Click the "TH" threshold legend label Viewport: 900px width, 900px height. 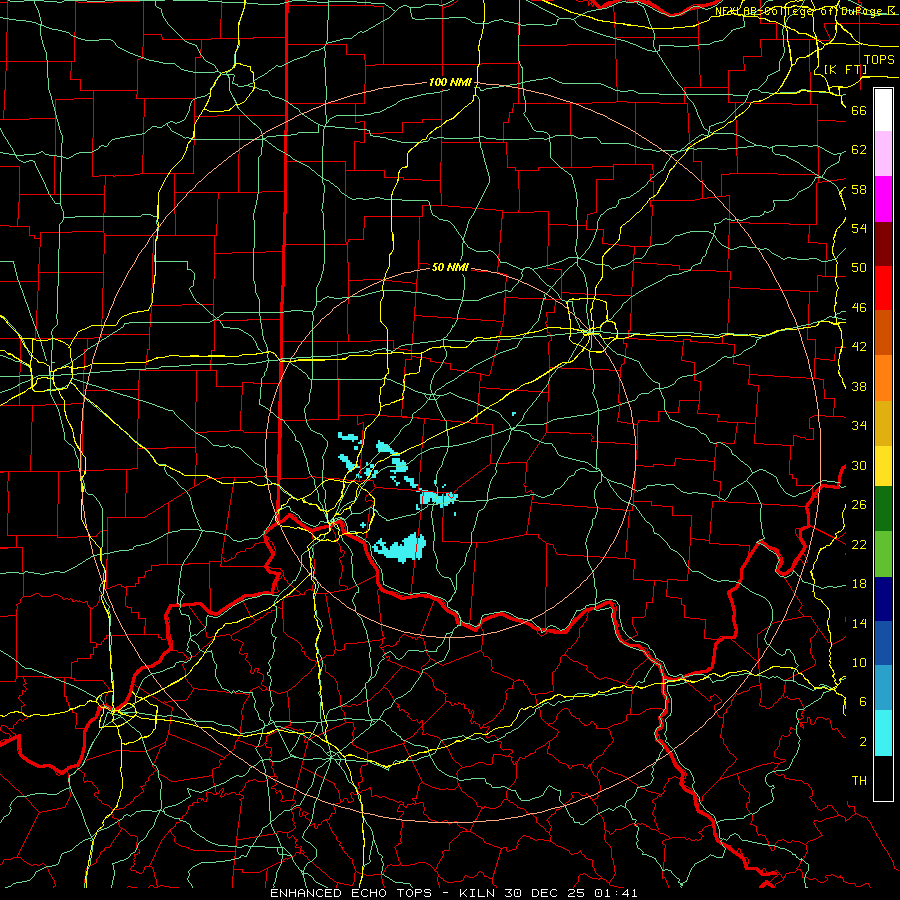click(859, 781)
